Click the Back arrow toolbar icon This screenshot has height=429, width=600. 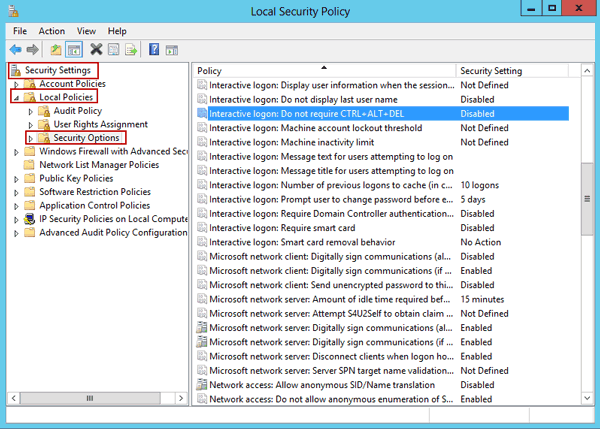point(15,49)
